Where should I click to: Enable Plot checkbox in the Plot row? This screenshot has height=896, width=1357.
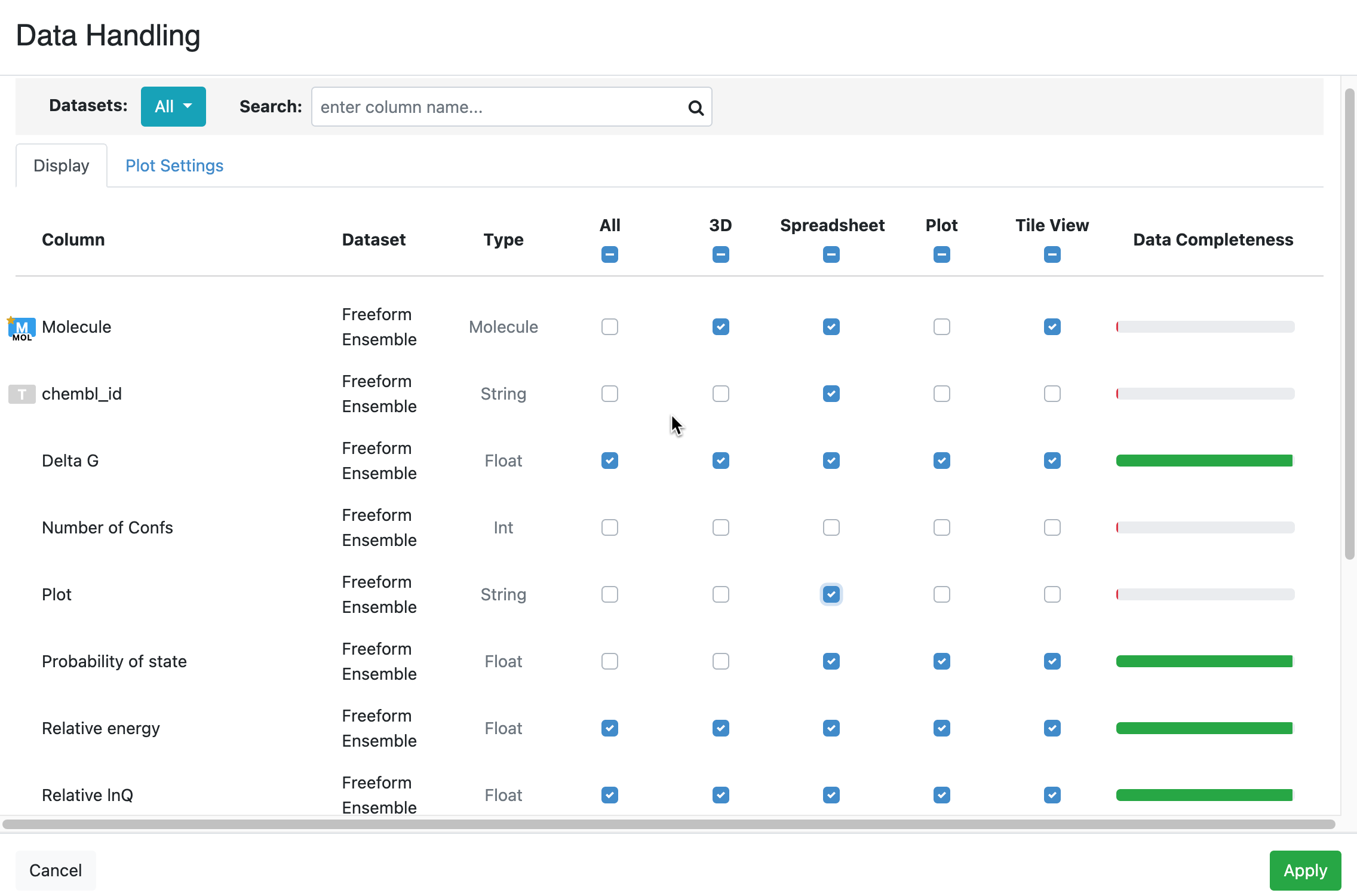942,594
